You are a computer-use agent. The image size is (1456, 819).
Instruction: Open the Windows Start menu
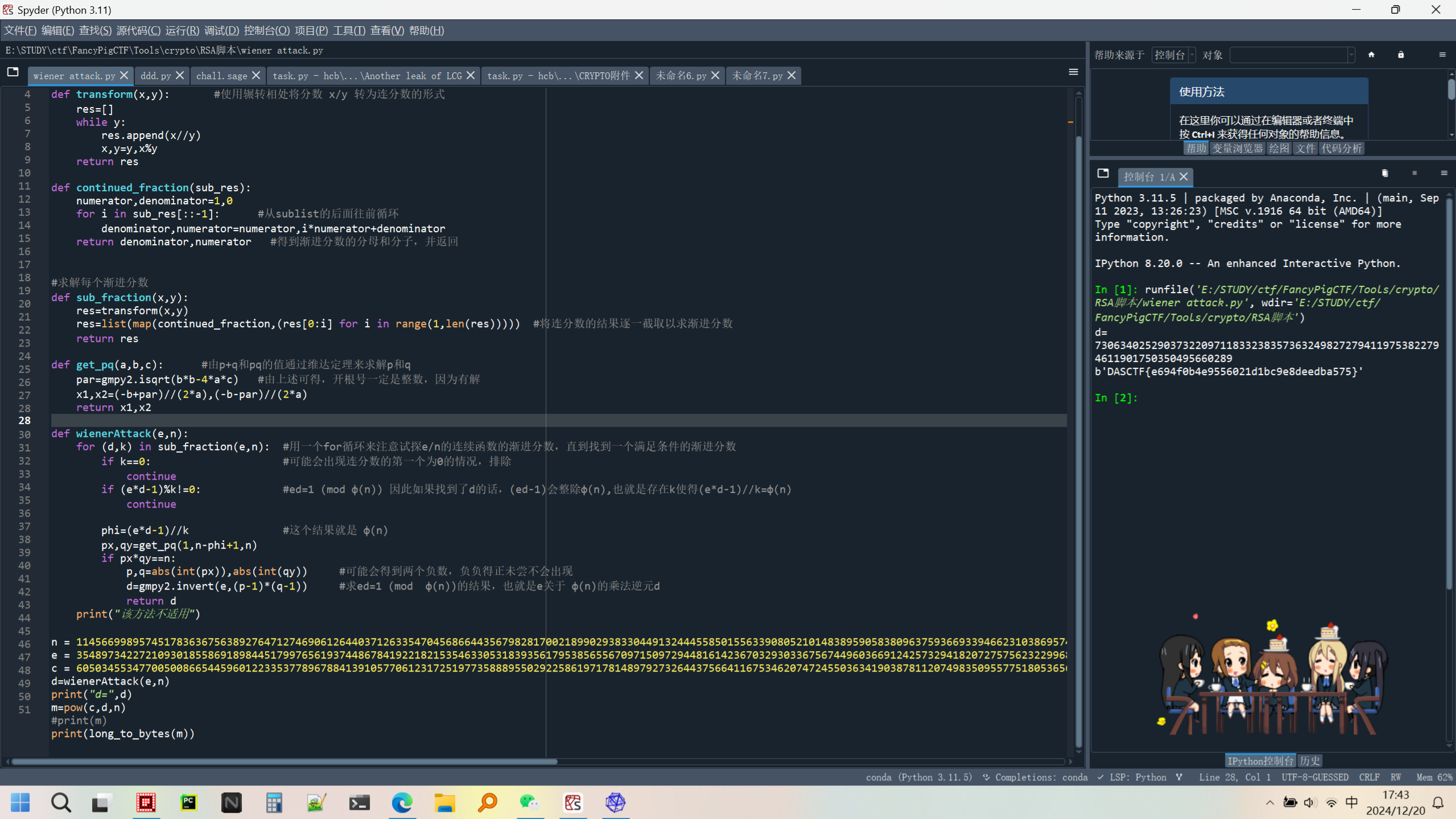pos(20,802)
